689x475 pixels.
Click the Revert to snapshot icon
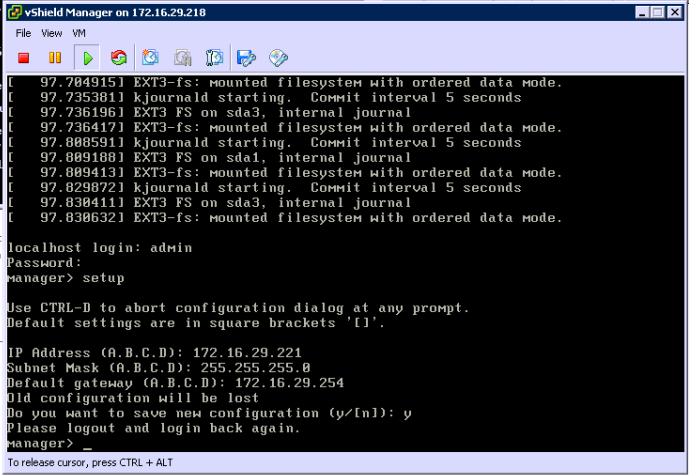point(183,57)
